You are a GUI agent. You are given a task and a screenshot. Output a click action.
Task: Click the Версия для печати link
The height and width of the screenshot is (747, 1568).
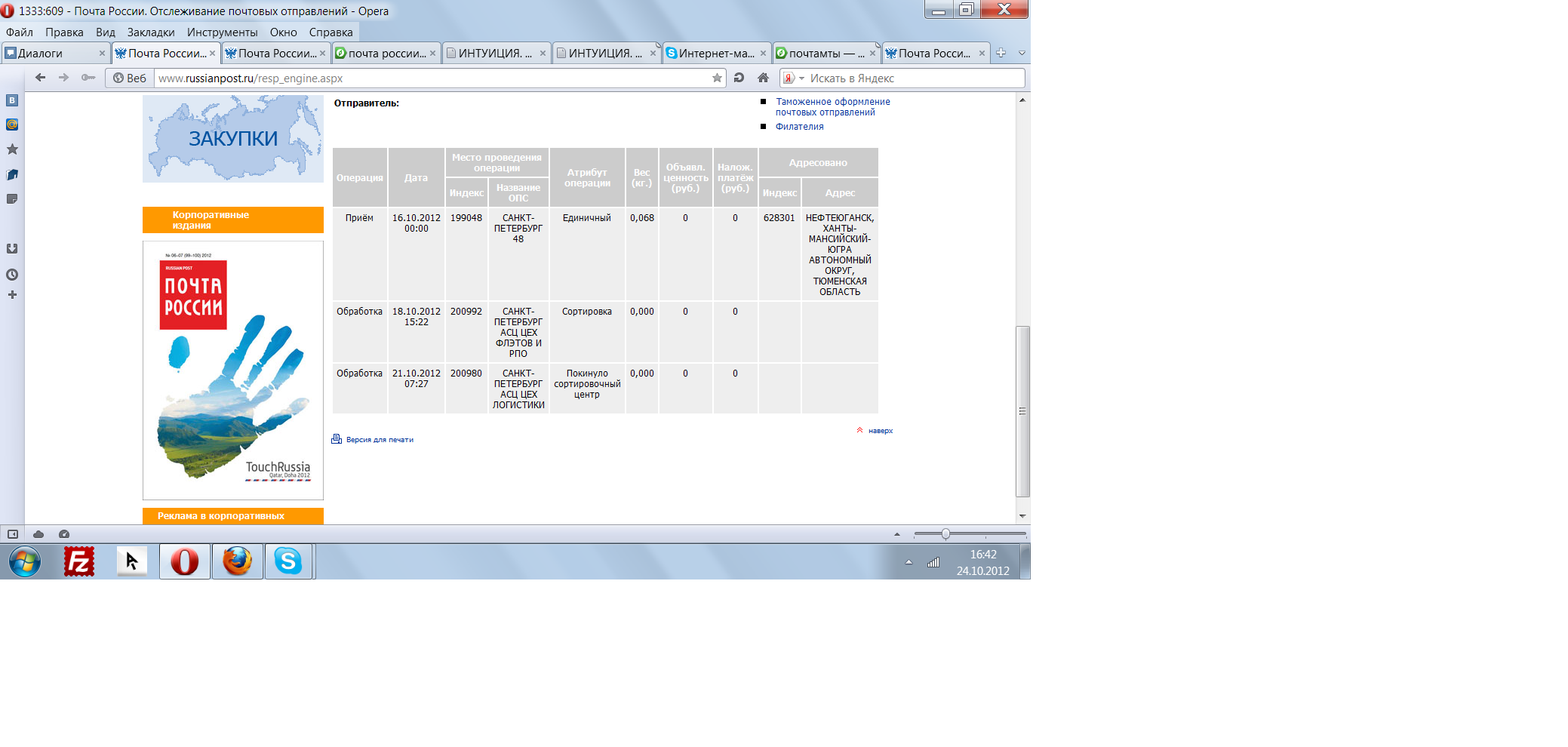(x=380, y=440)
